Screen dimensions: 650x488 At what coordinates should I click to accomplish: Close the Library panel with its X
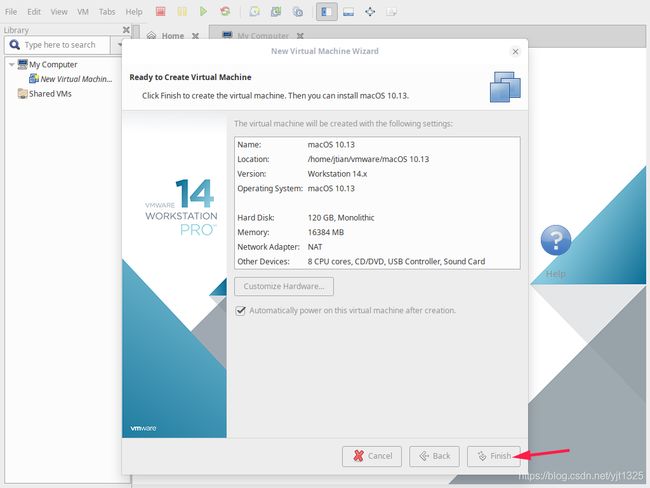[126, 29]
